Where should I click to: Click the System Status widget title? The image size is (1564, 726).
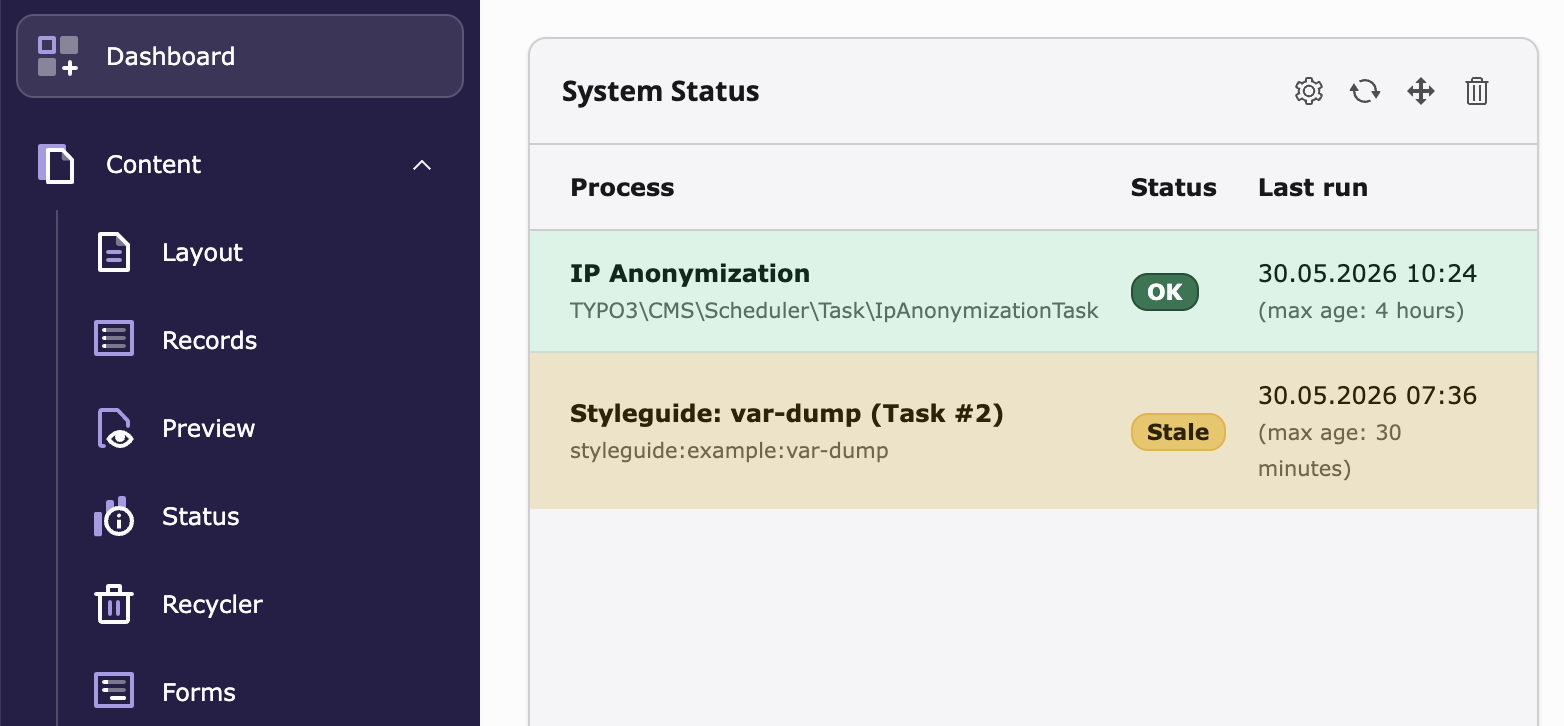pyautogui.click(x=660, y=92)
